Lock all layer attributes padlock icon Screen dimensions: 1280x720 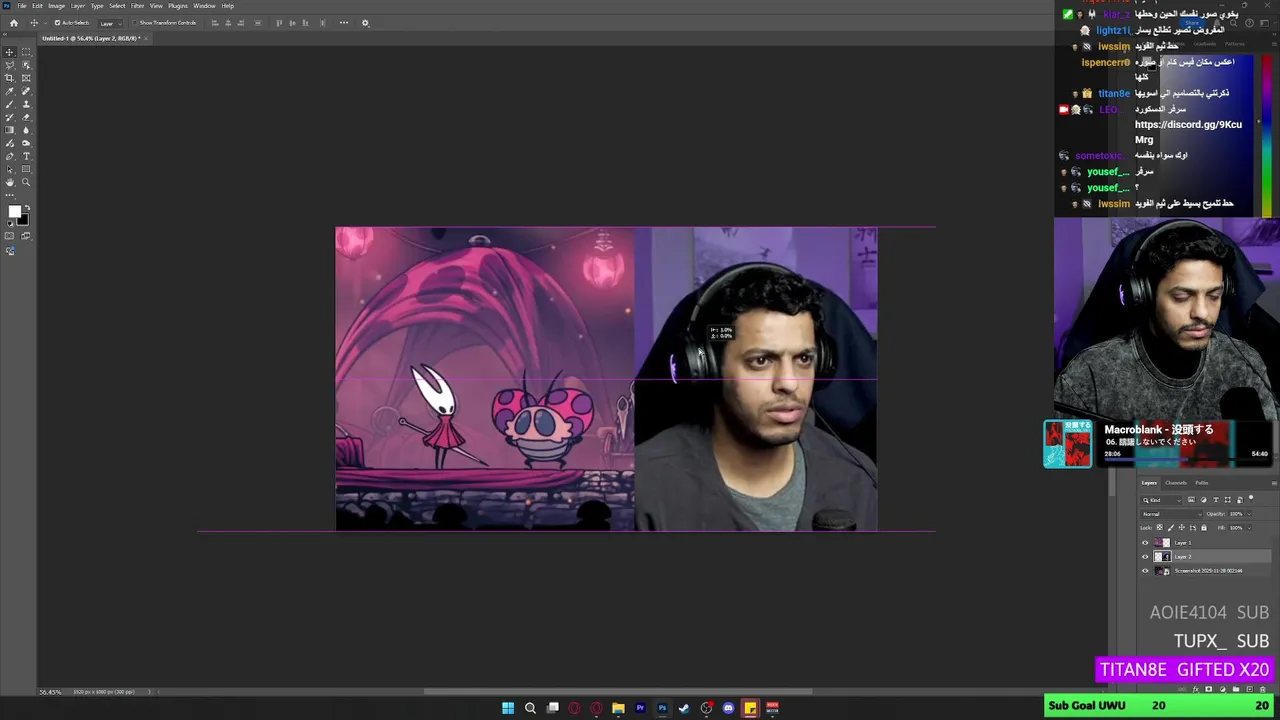click(1204, 527)
